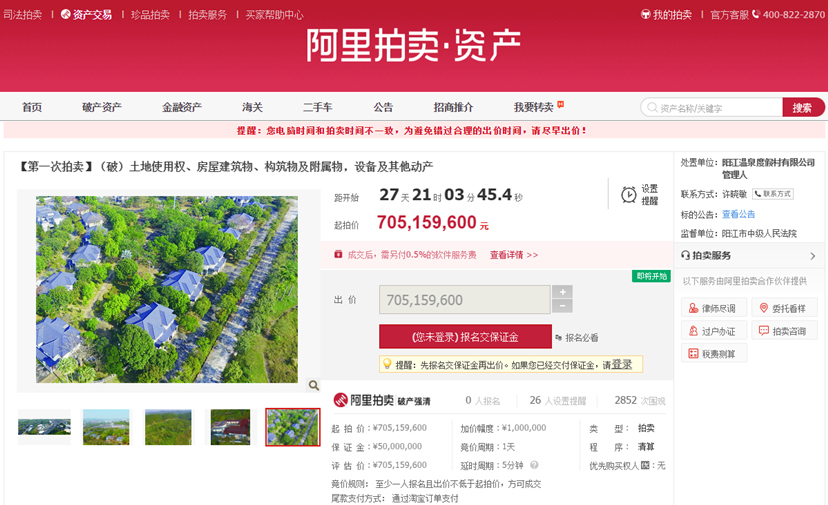This screenshot has height=505, width=828.
Task: Select the 税费测算 service
Action: click(x=714, y=353)
